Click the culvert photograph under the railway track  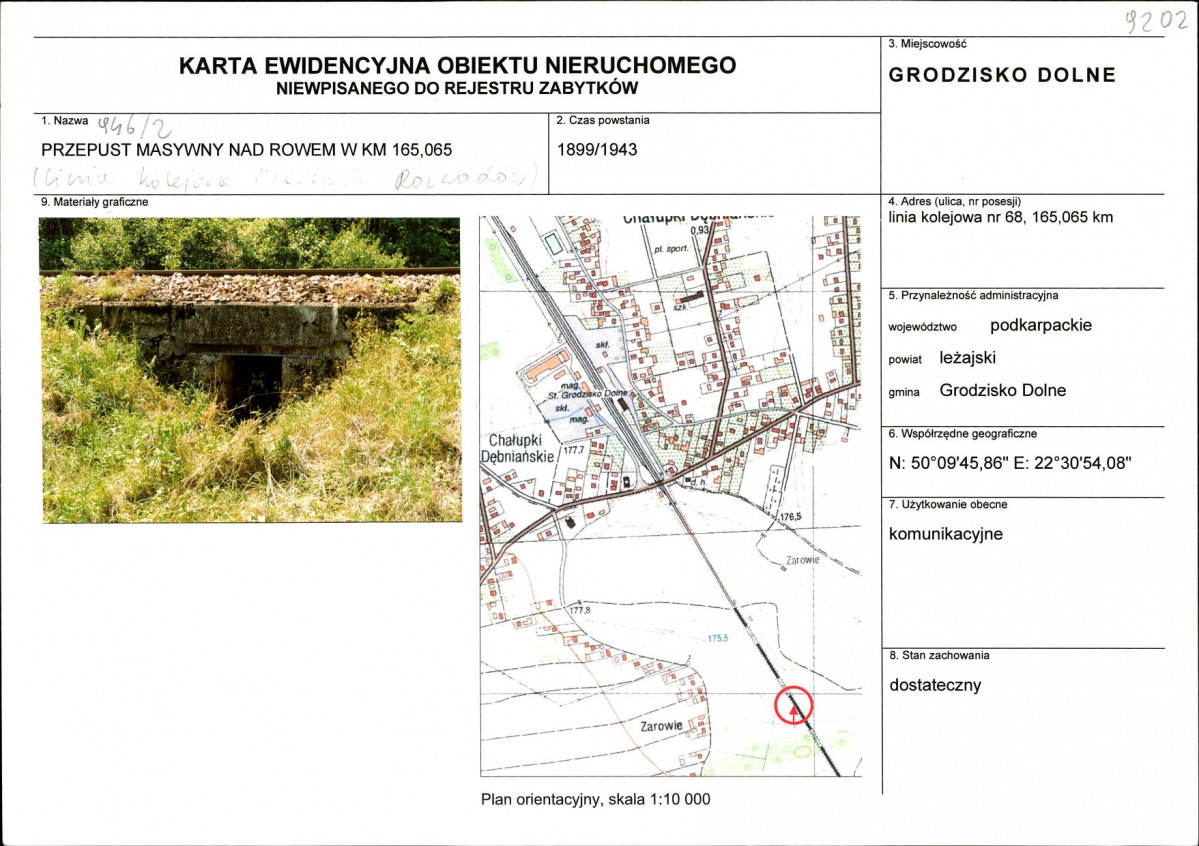[x=251, y=370]
